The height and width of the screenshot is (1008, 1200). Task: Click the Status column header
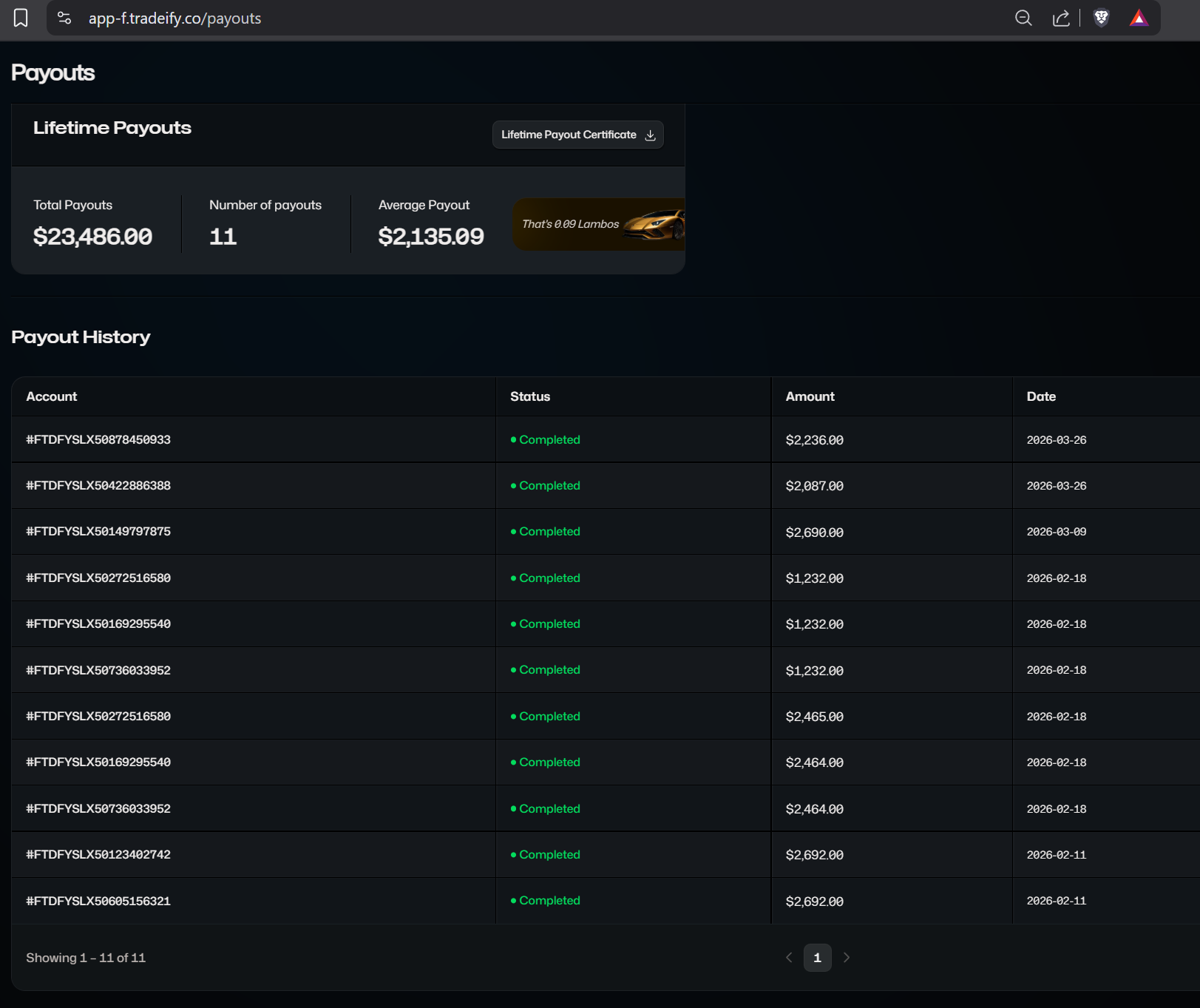tap(529, 396)
